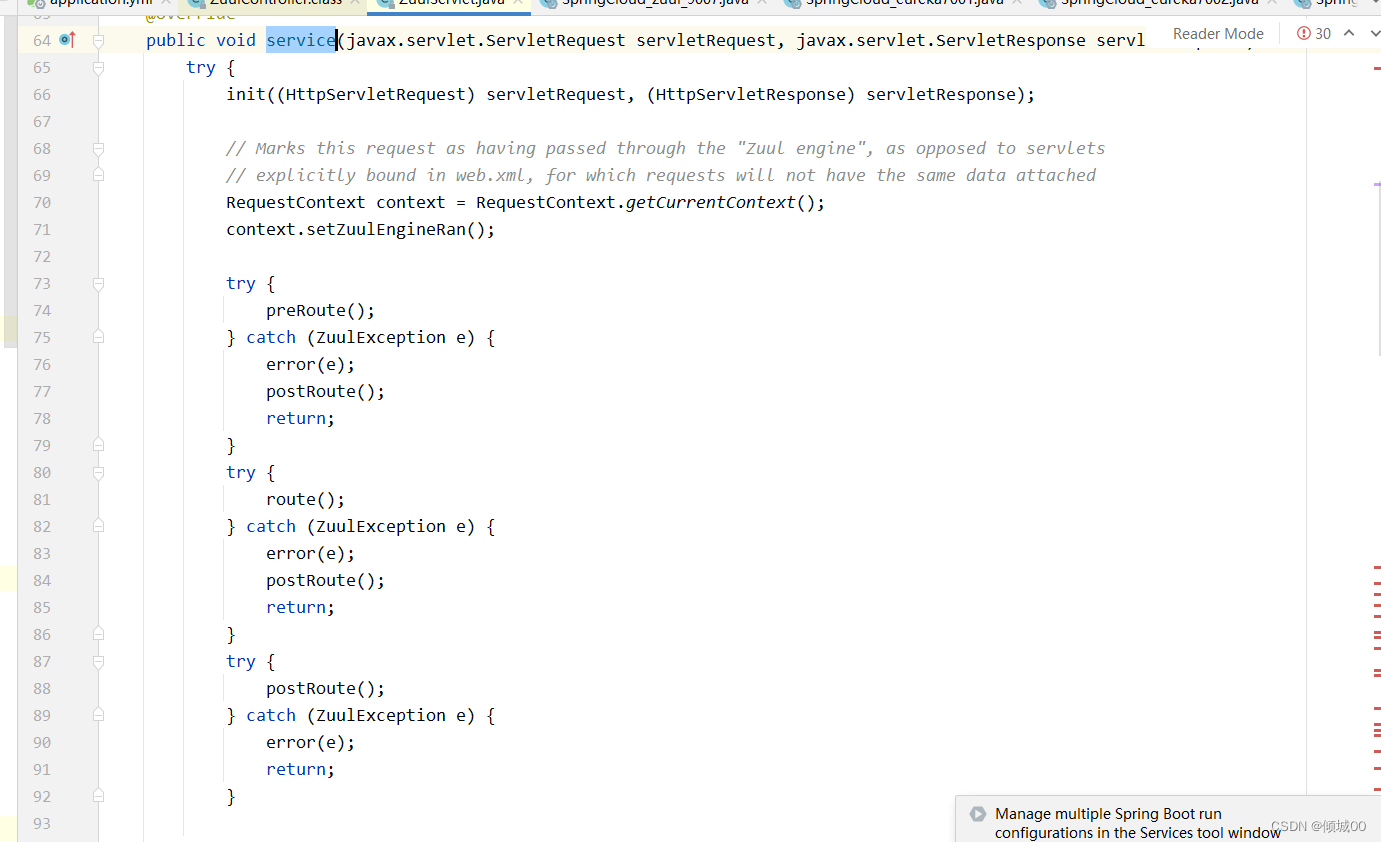This screenshot has height=842, width=1381.
Task: Fold the catch block at line 82
Action: (98, 526)
